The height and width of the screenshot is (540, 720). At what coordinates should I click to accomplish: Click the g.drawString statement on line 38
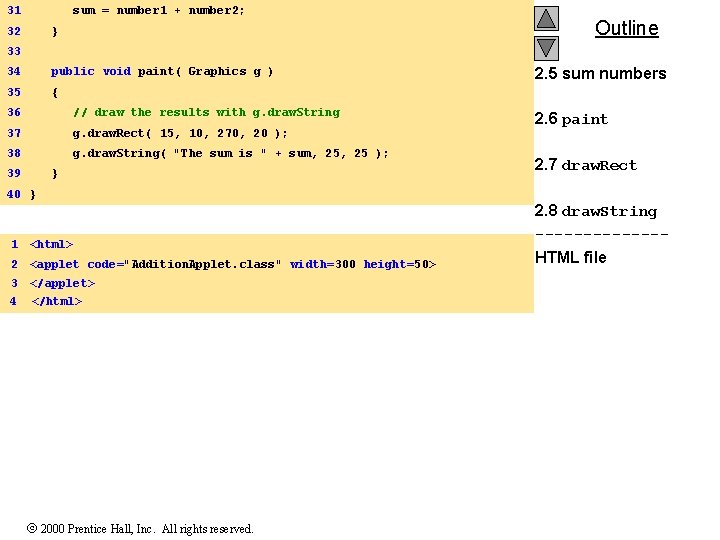pyautogui.click(x=231, y=153)
